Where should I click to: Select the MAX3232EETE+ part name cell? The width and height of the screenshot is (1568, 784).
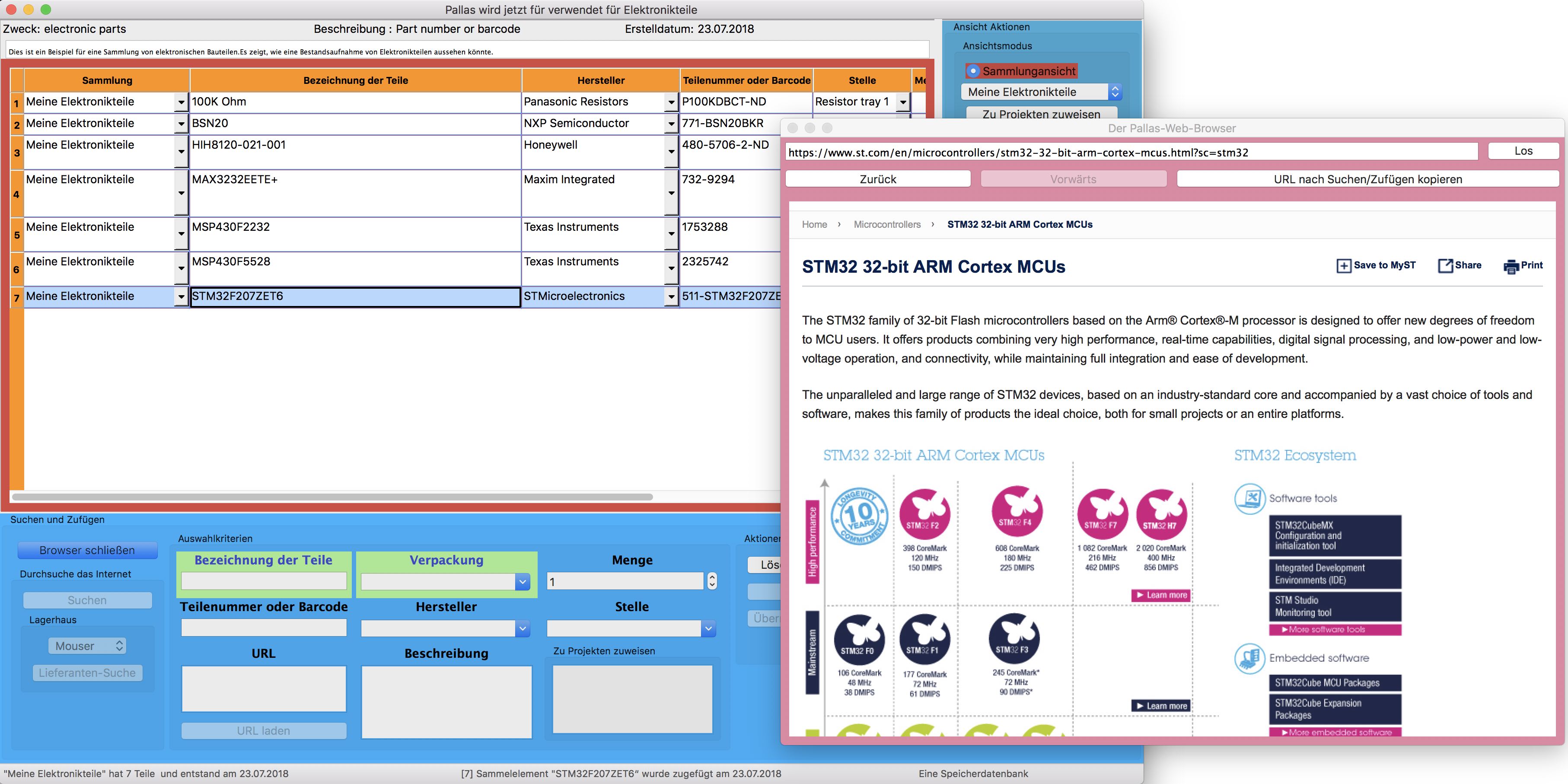355,193
